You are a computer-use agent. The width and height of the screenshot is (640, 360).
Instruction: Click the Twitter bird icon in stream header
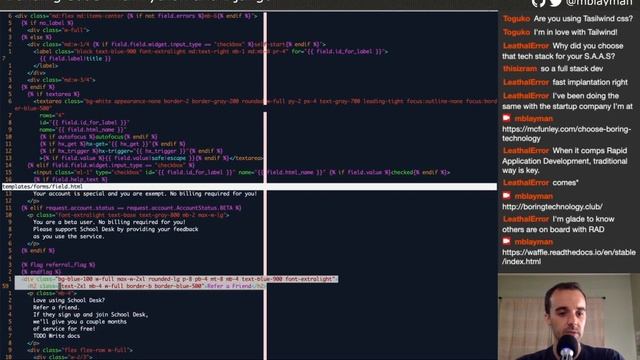[x=556, y=2]
